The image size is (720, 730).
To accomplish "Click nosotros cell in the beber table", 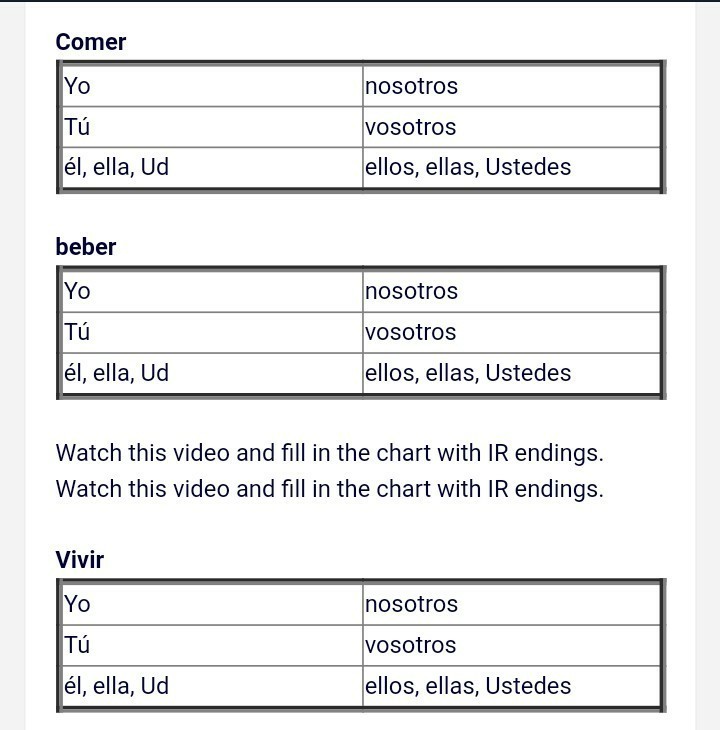I will (511, 291).
